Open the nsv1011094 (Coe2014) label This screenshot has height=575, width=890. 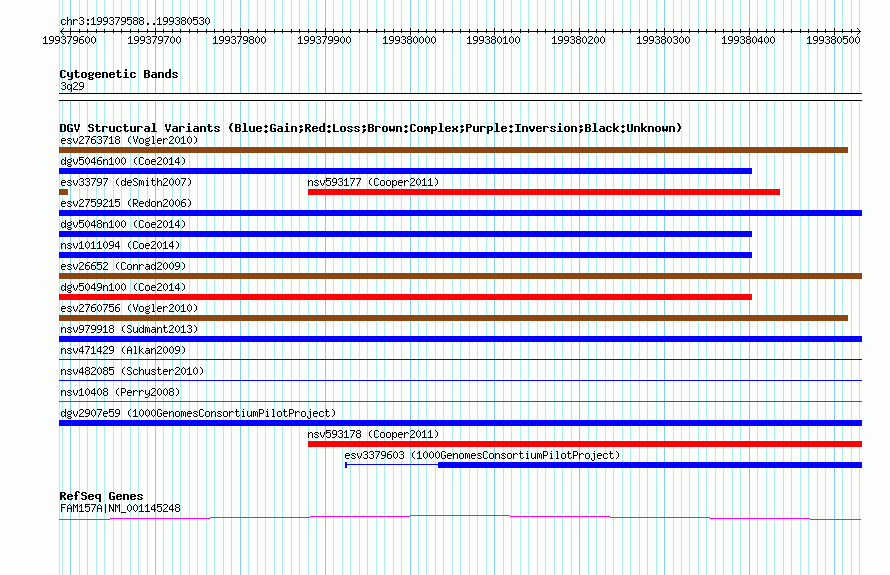pos(120,245)
